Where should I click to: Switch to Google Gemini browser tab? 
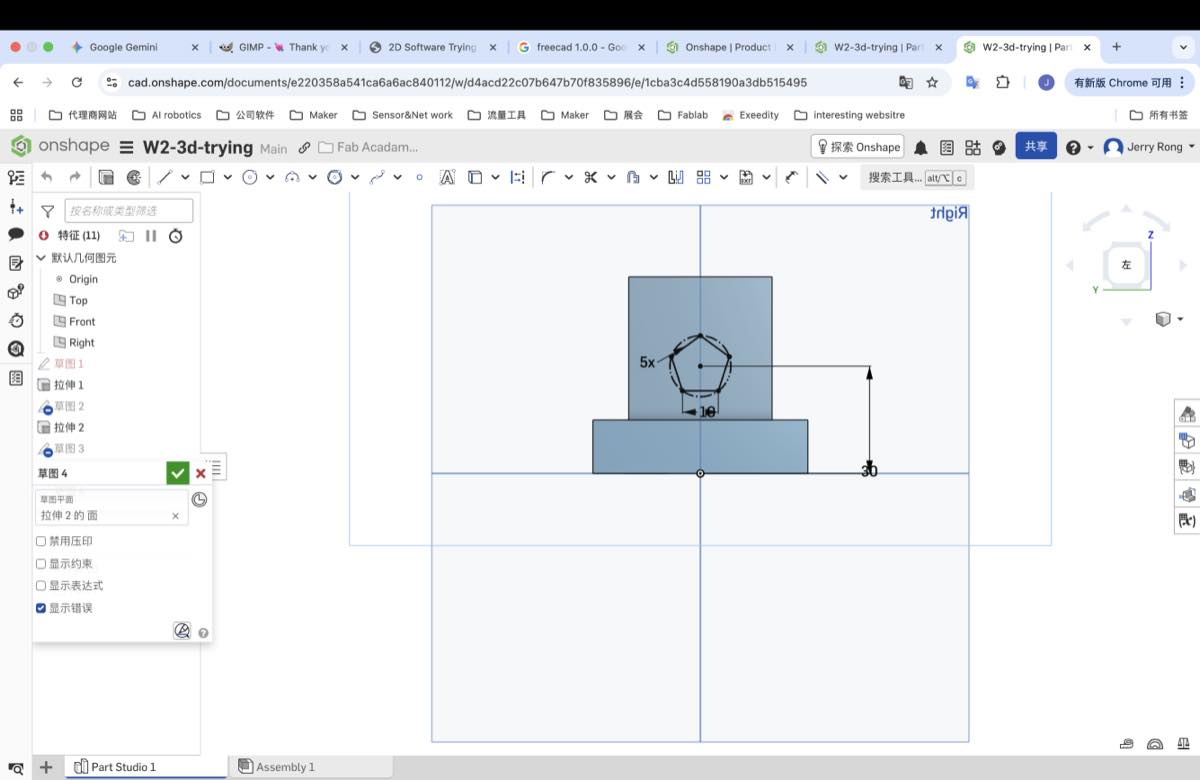coord(135,47)
